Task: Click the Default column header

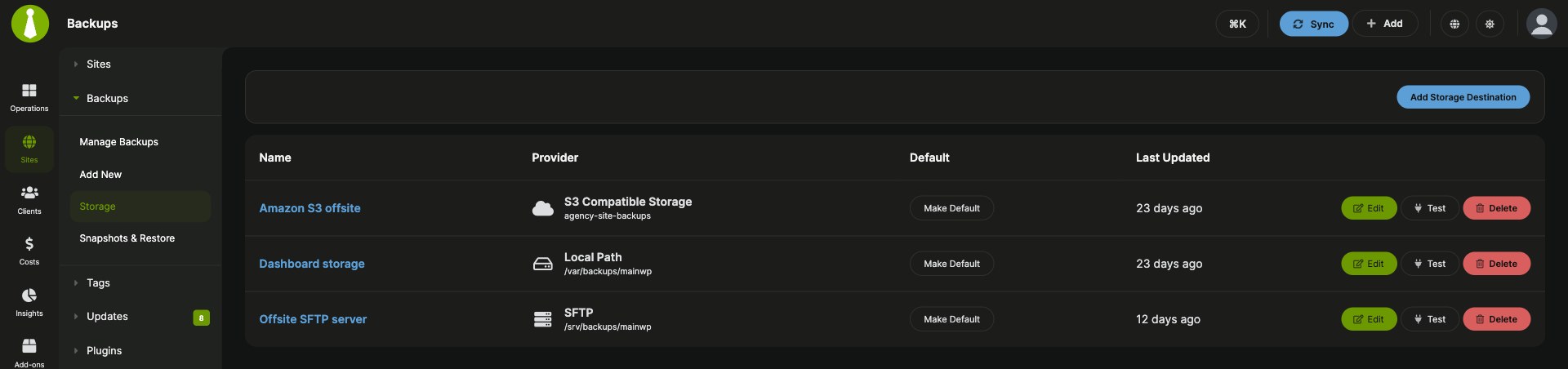Action: click(x=929, y=158)
